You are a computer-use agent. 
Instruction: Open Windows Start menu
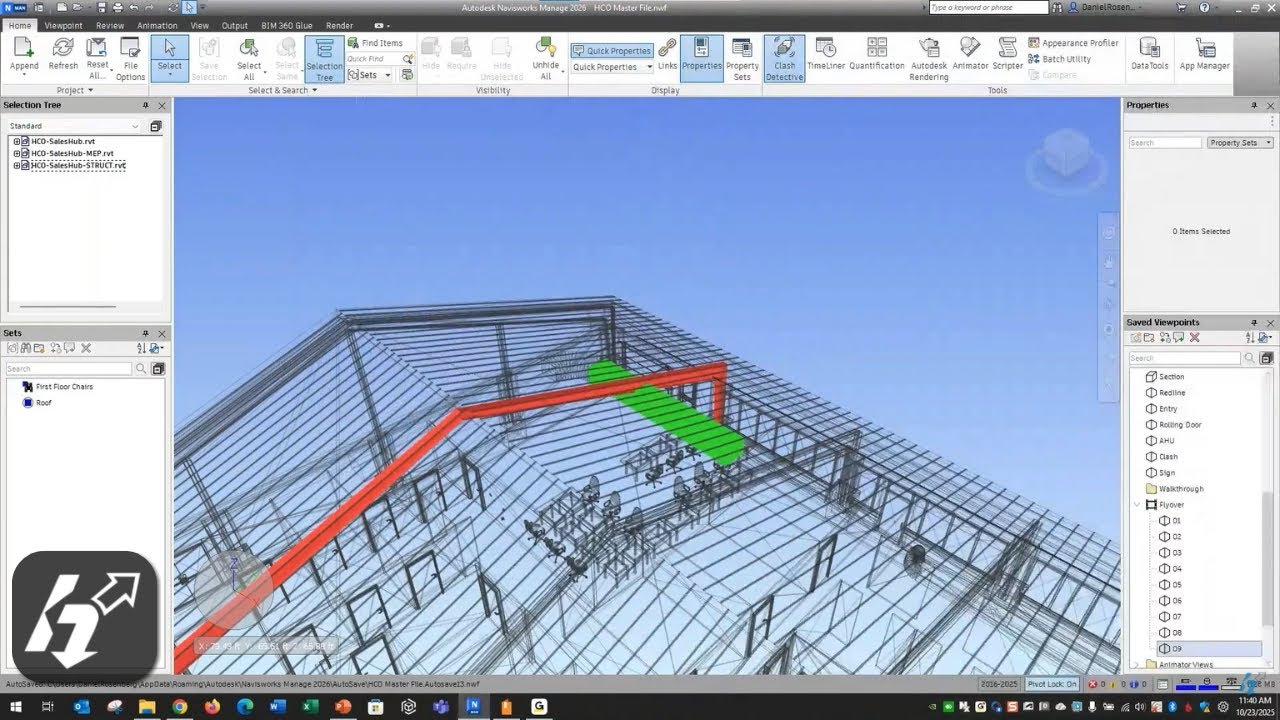[x=15, y=706]
